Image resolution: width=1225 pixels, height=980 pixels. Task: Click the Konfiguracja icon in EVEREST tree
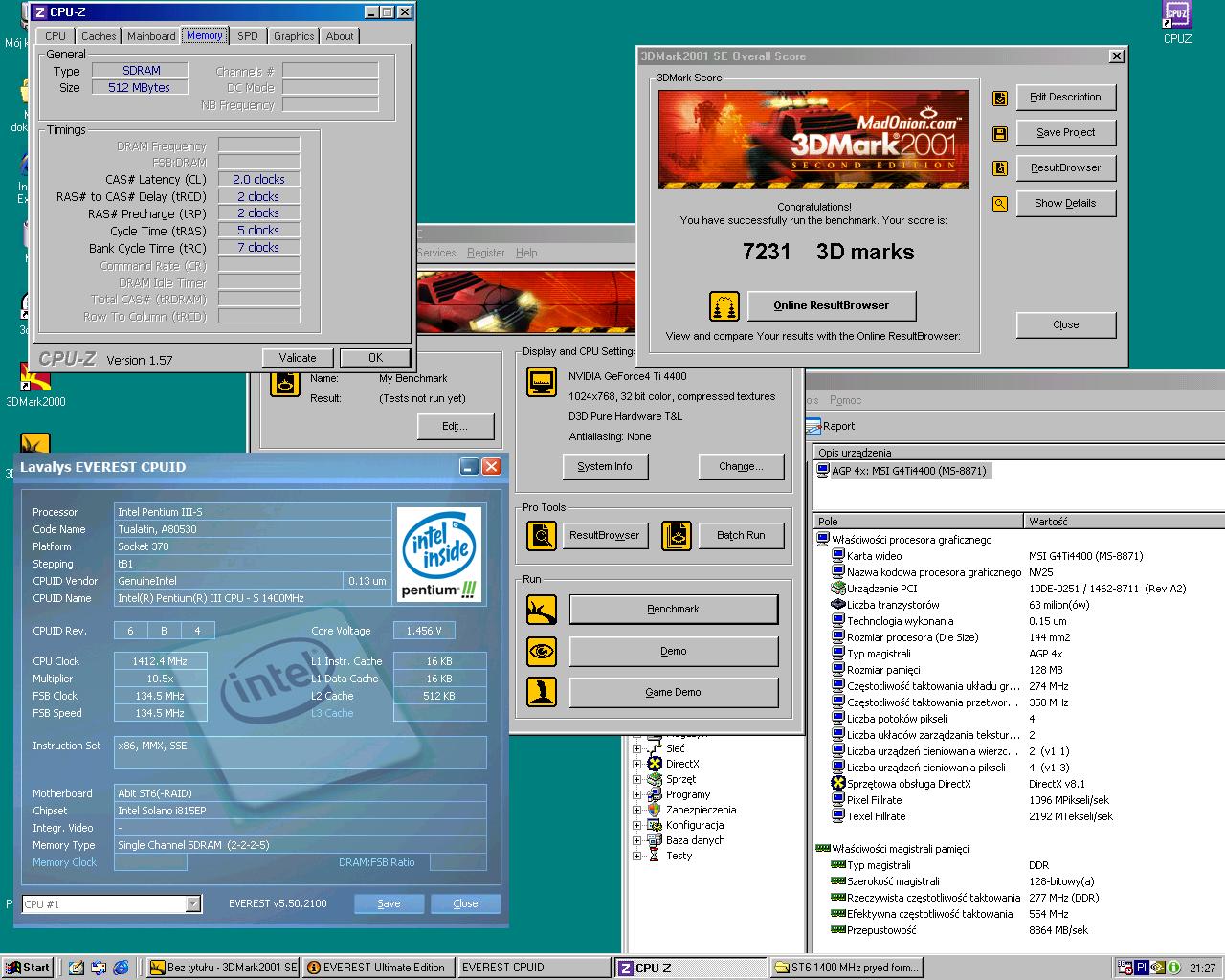(x=655, y=825)
